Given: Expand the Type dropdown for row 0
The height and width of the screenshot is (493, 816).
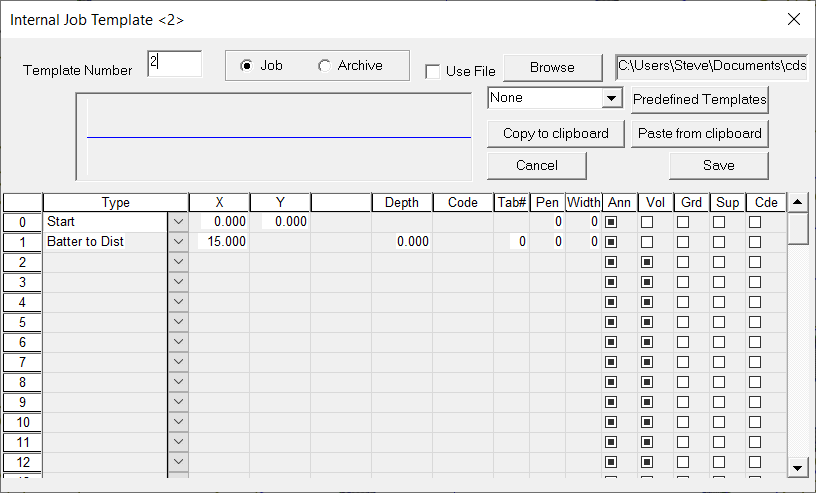Looking at the screenshot, I should (x=178, y=222).
